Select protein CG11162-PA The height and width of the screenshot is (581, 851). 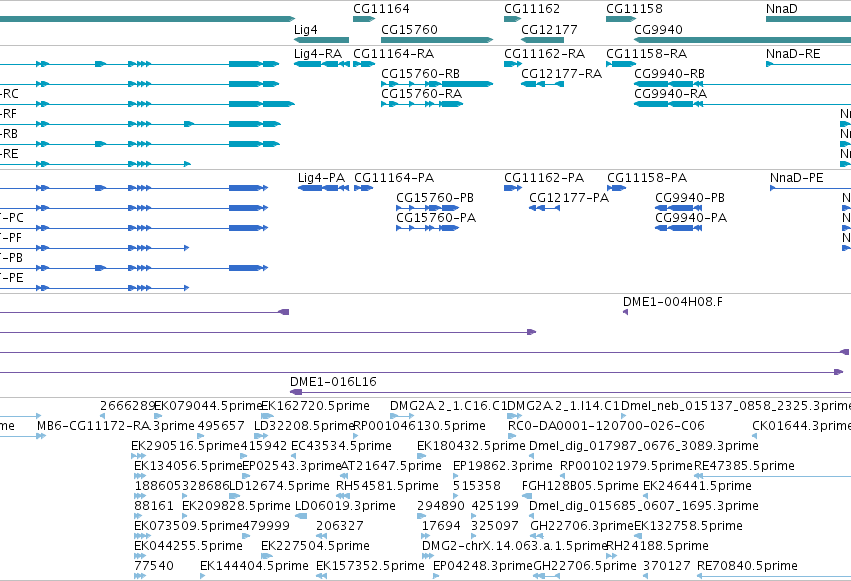point(513,188)
